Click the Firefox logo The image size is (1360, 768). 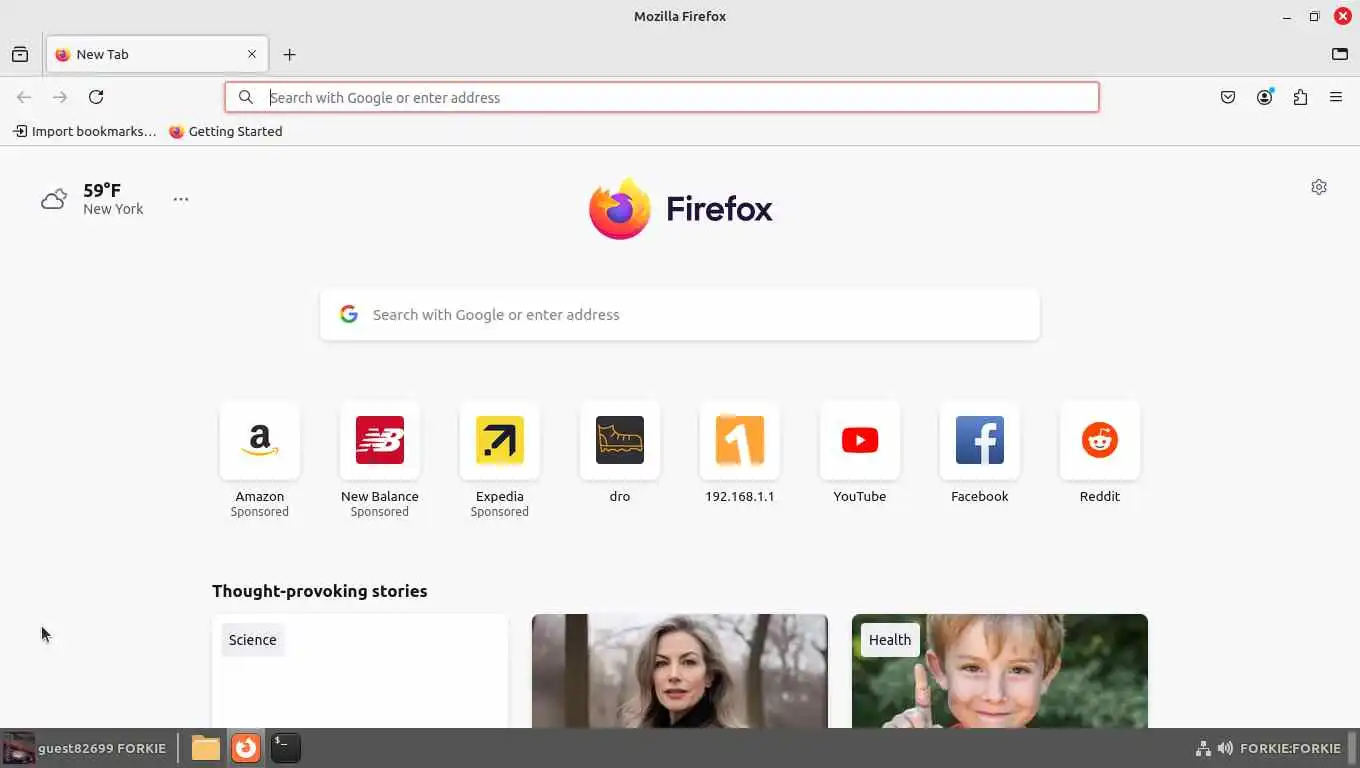(x=680, y=209)
